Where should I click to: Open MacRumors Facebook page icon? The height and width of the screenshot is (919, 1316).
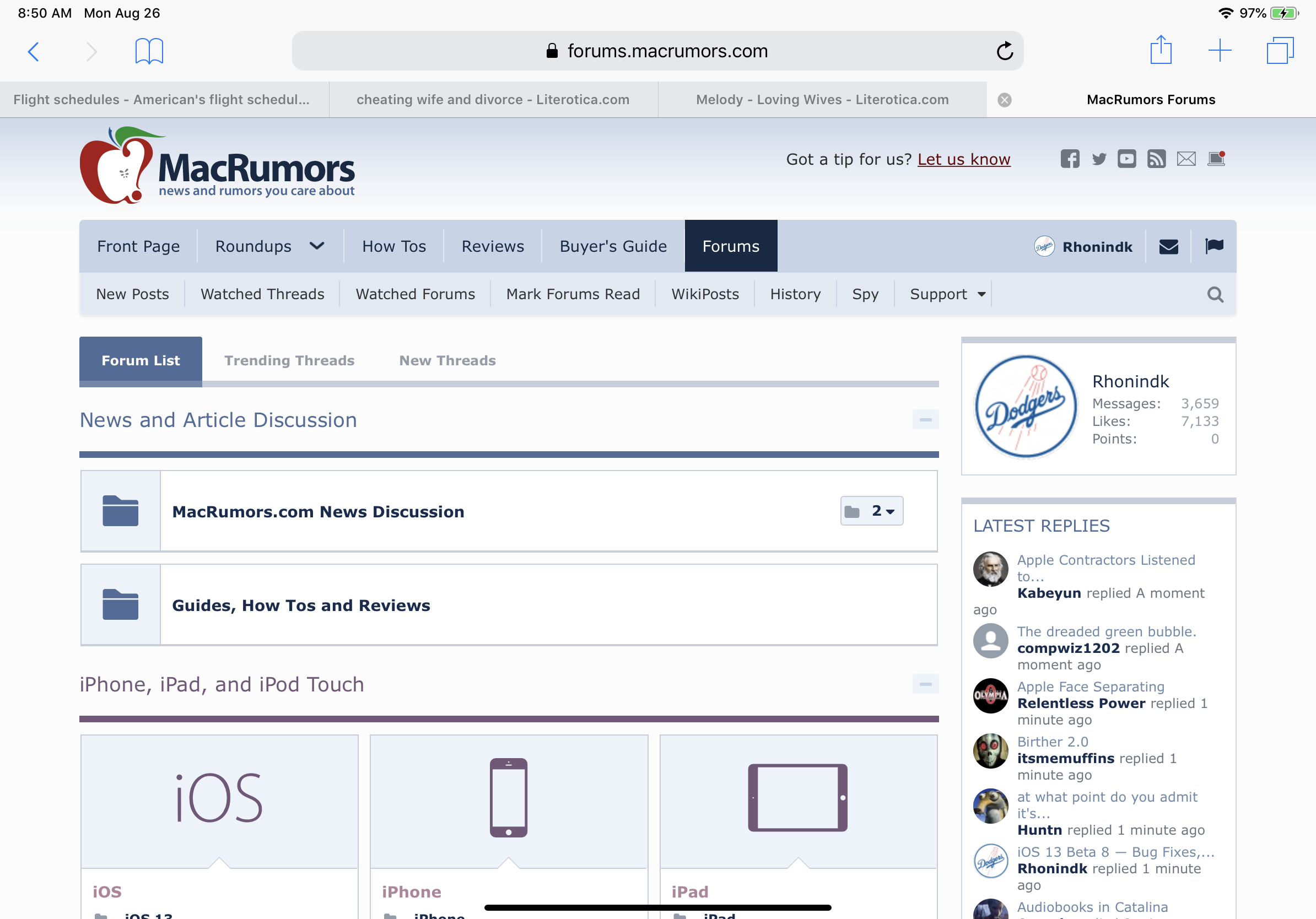1070,159
